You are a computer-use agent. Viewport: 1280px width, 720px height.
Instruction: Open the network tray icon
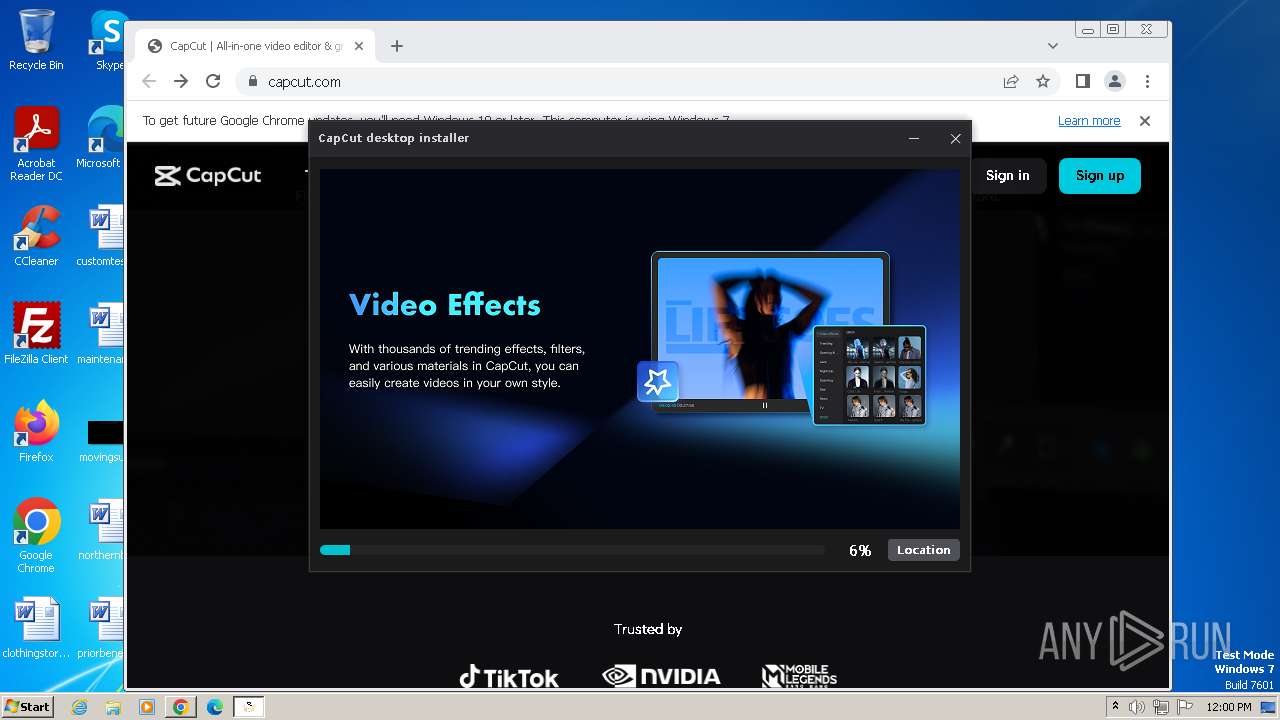(x=1160, y=707)
